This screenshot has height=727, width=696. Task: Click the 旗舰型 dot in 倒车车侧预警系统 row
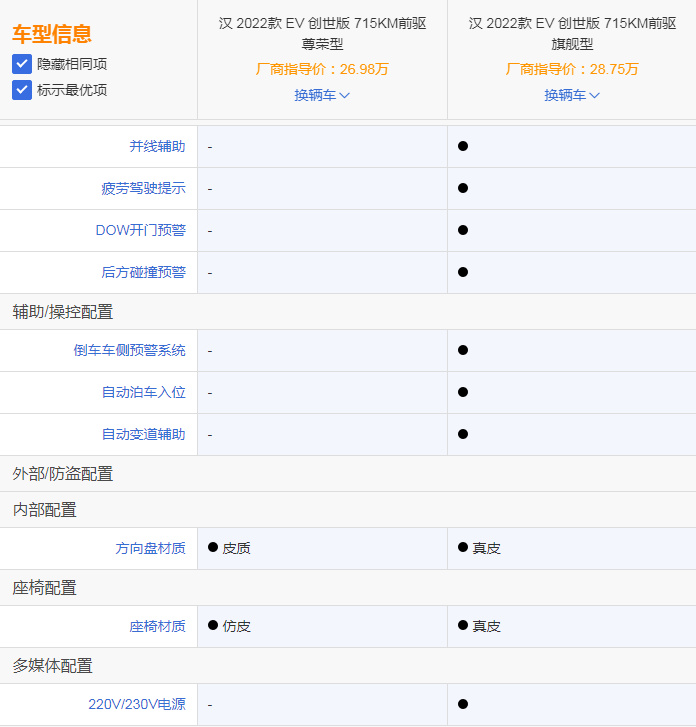(x=463, y=350)
